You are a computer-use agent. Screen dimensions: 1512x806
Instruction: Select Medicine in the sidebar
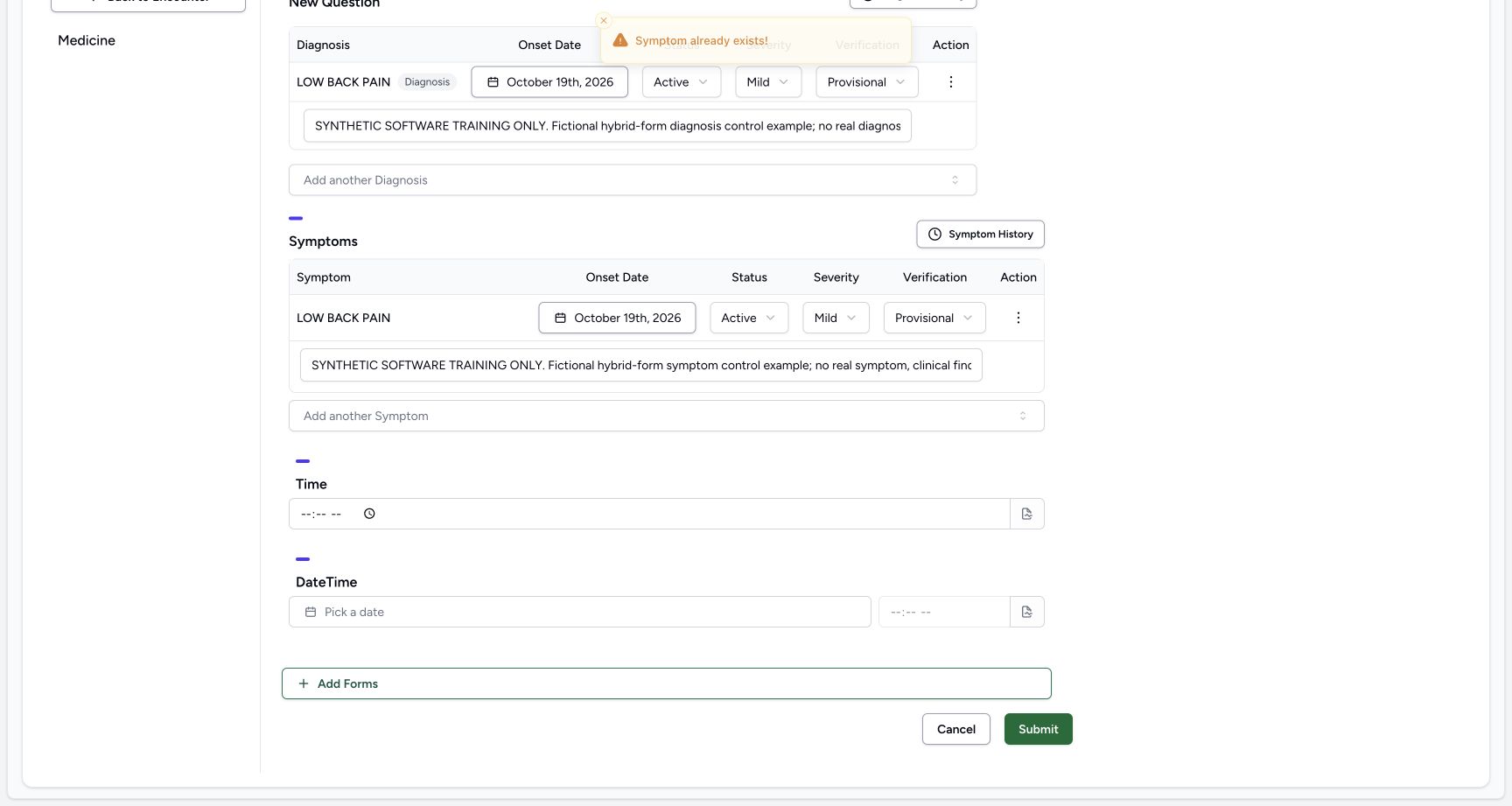pos(87,40)
